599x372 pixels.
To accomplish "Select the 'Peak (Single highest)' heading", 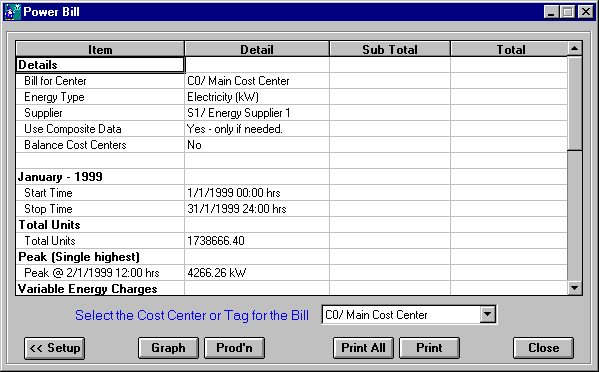I will coord(79,257).
